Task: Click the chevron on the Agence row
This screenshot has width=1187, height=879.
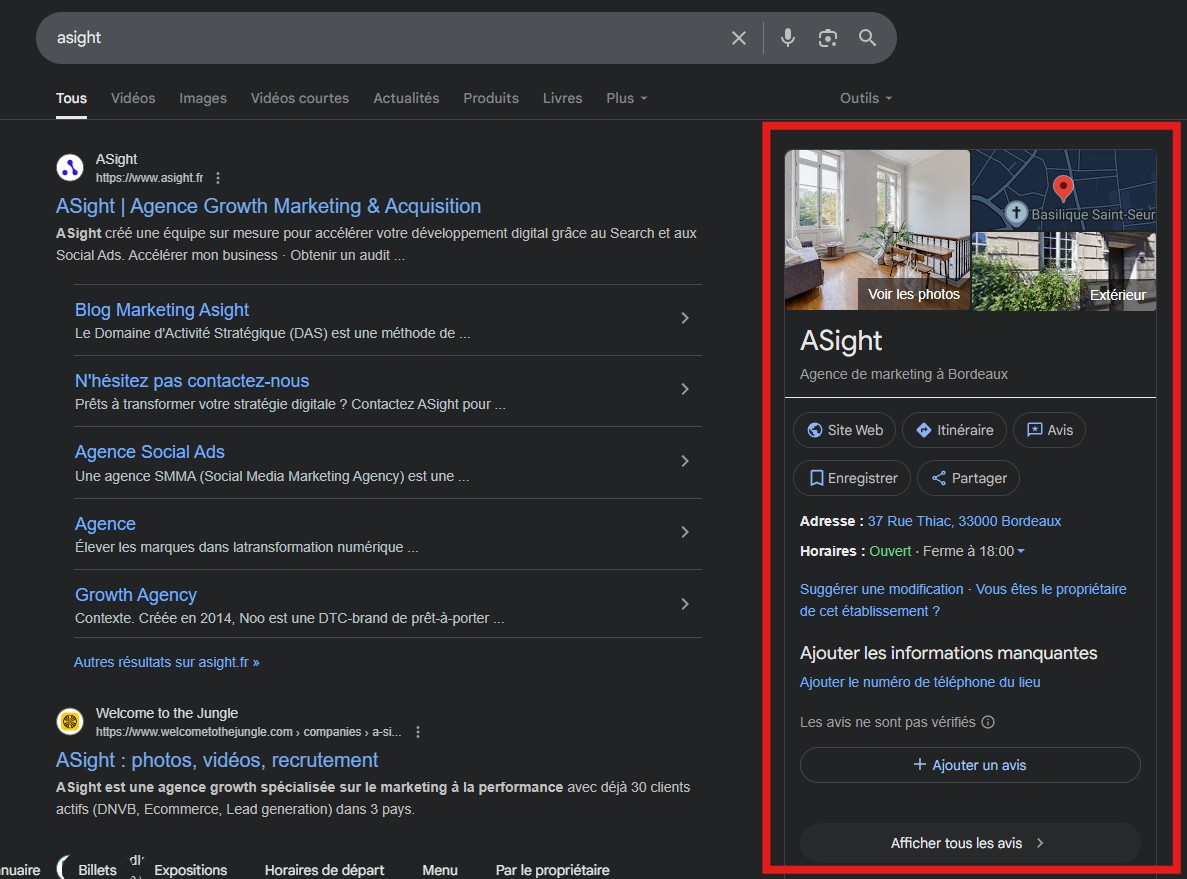Action: point(684,532)
